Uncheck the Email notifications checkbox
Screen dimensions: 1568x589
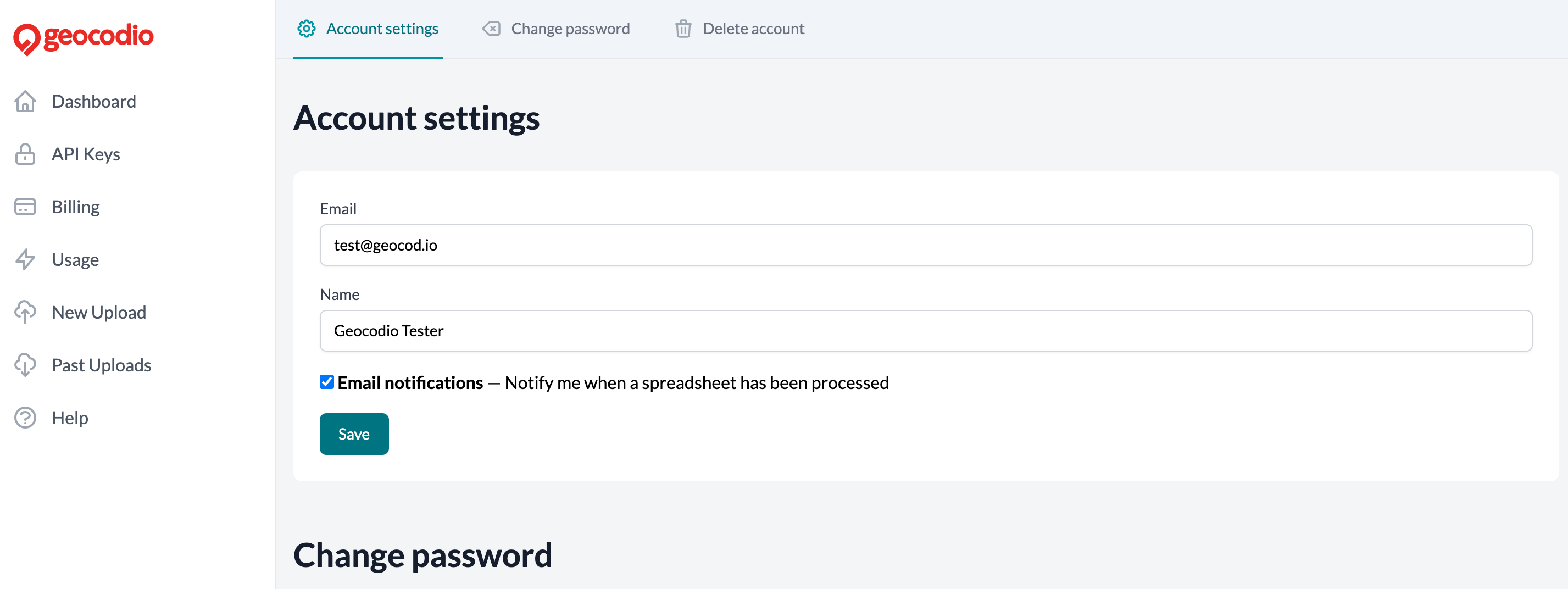(x=326, y=382)
